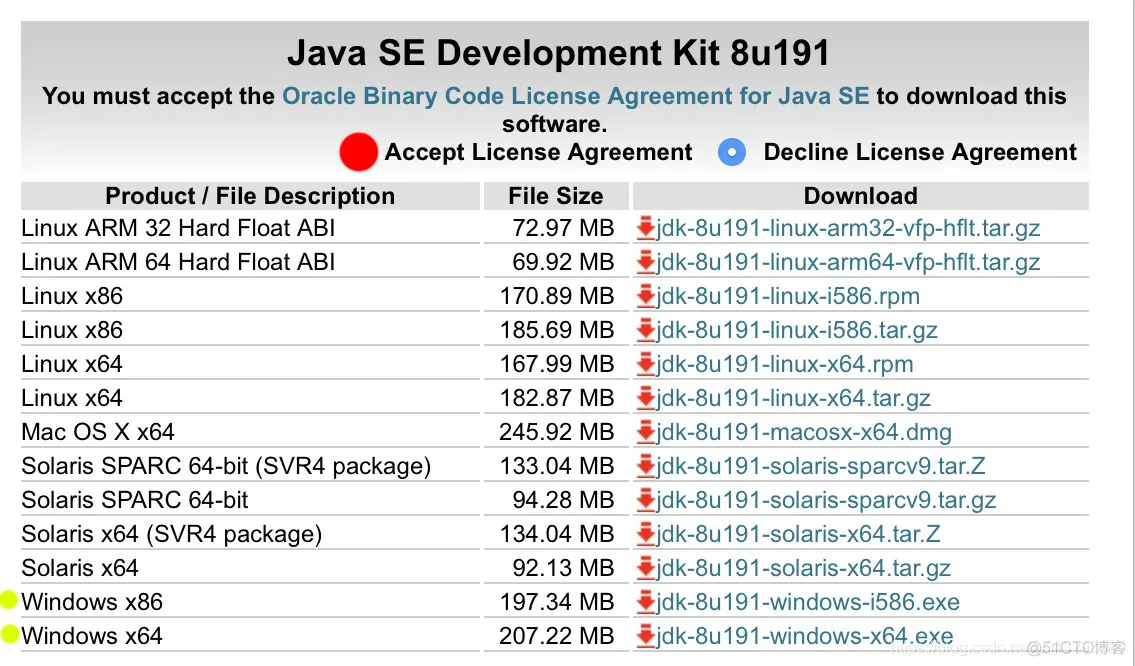Click the Accept License Agreement label
The image size is (1135, 666).
pyautogui.click(x=538, y=152)
